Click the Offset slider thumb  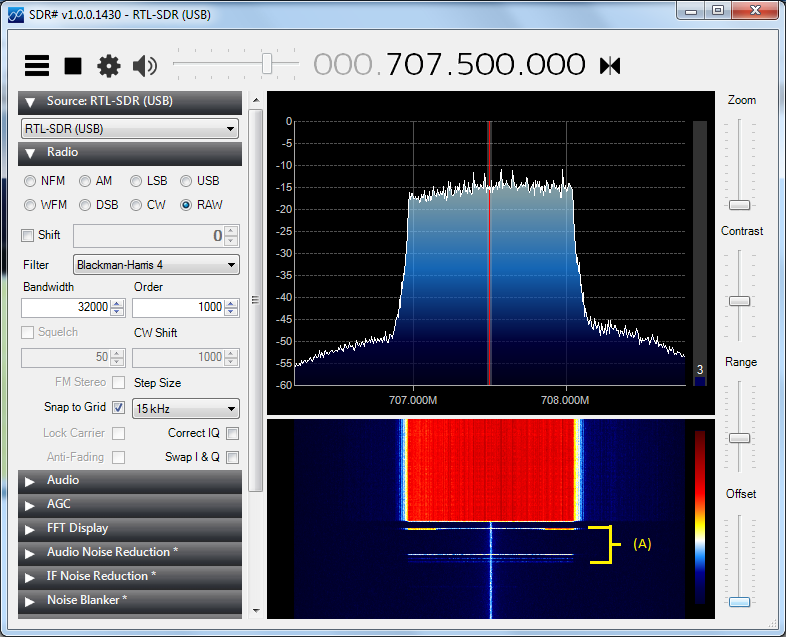pos(739,602)
